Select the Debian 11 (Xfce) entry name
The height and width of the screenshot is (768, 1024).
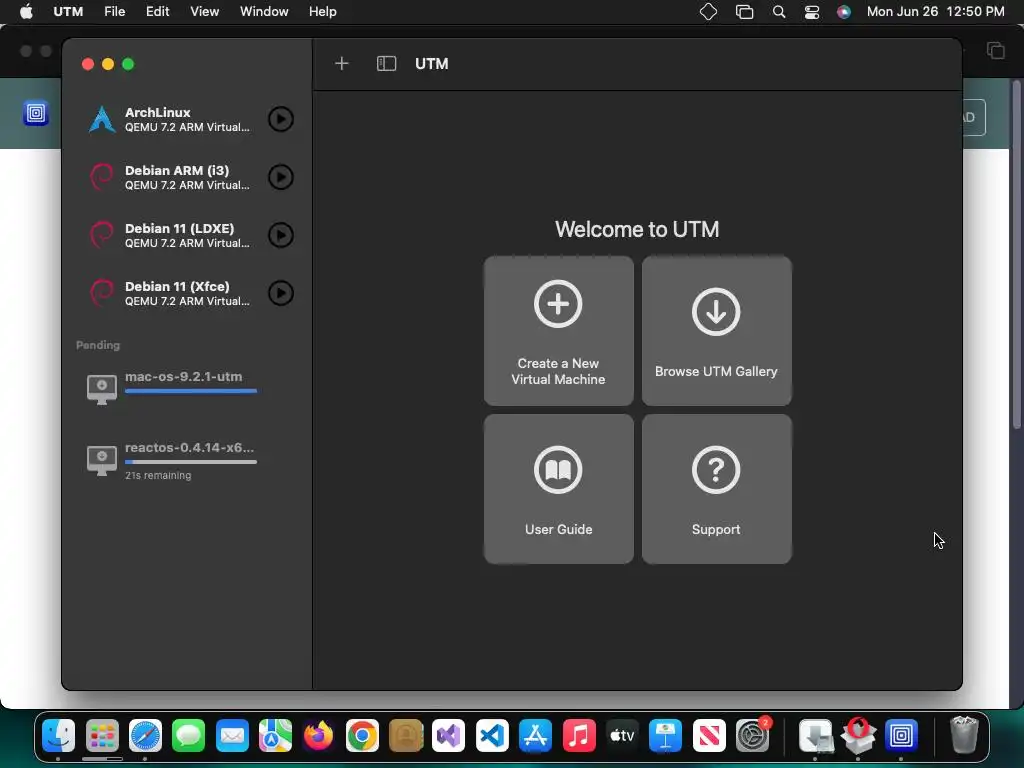click(x=177, y=287)
